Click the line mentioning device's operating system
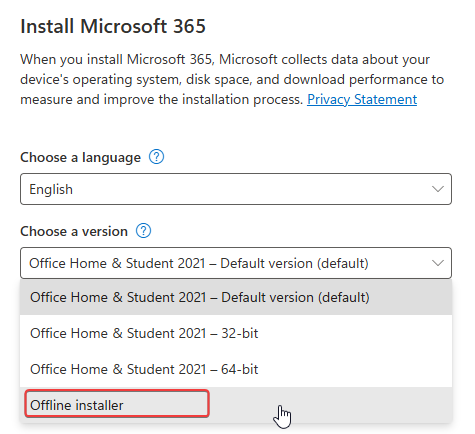This screenshot has width=475, height=434. [x=232, y=80]
